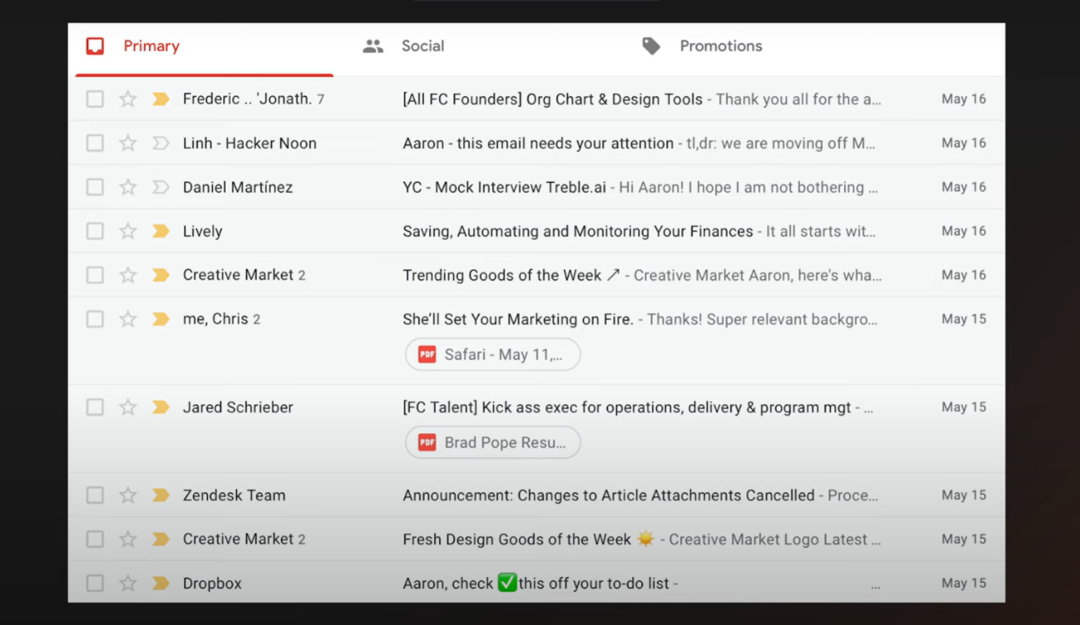Open the Safari - May 11 PDF attachment

click(492, 354)
